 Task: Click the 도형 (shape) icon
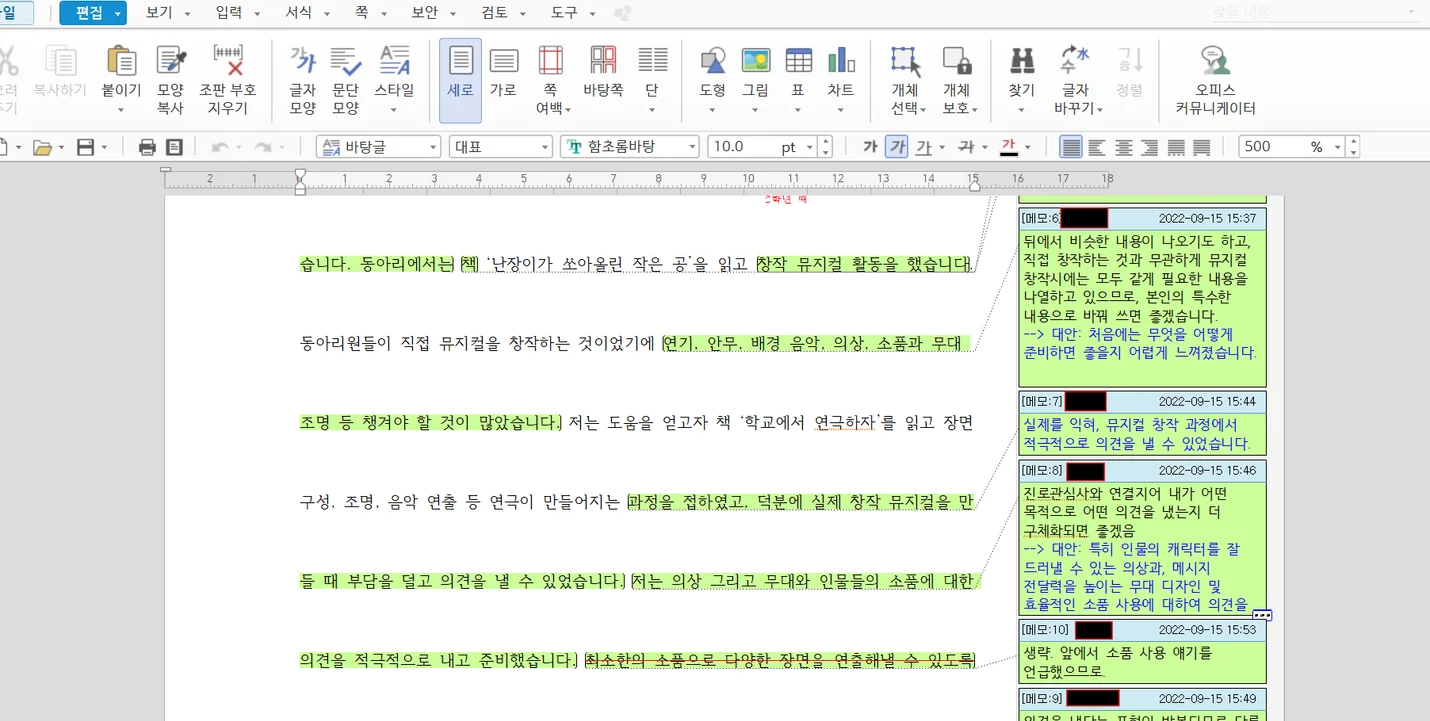click(x=712, y=62)
